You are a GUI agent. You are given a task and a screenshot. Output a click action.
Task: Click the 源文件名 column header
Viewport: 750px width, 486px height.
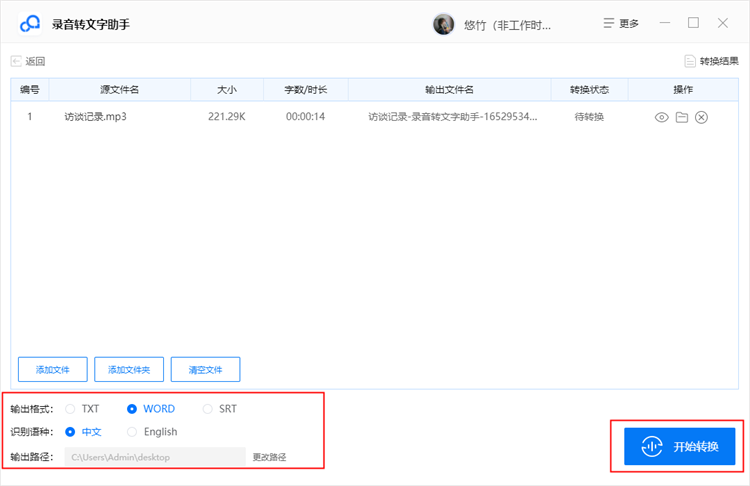coord(120,89)
